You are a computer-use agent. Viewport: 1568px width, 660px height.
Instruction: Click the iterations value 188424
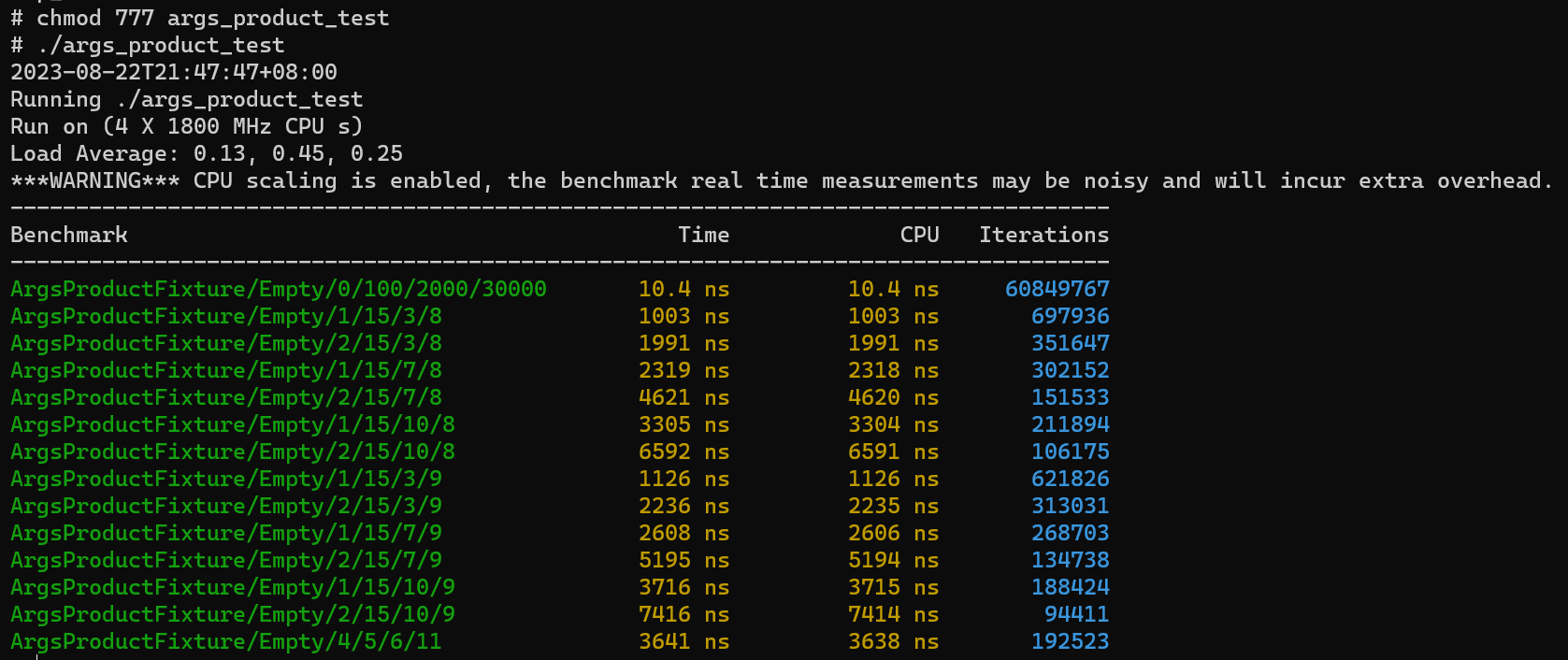(1071, 587)
